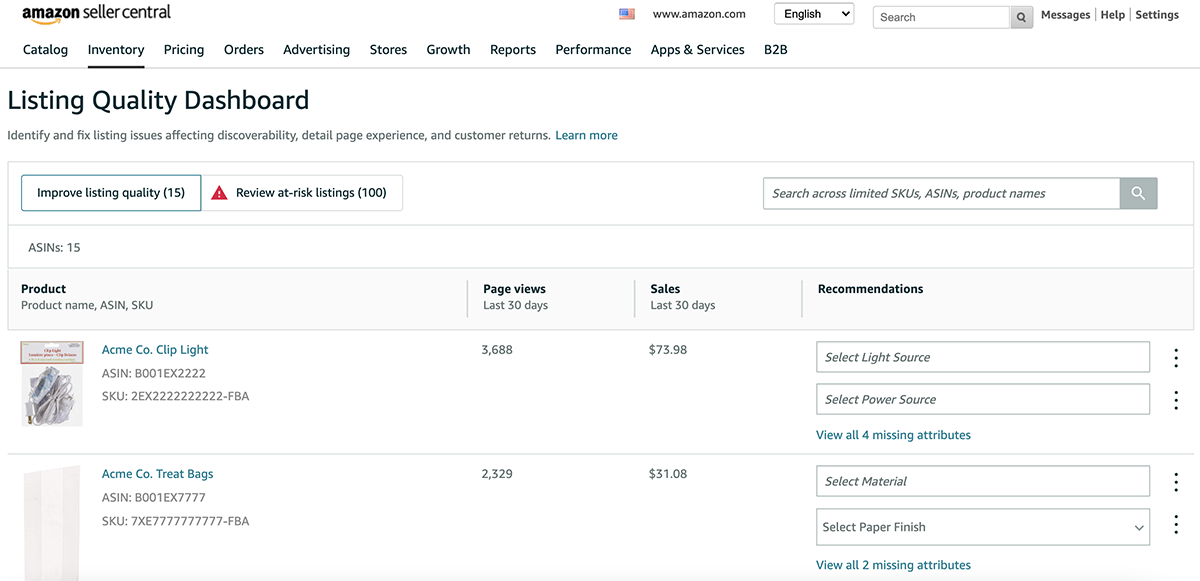Open kebab menu beside Select Paper Finish

[1176, 525]
